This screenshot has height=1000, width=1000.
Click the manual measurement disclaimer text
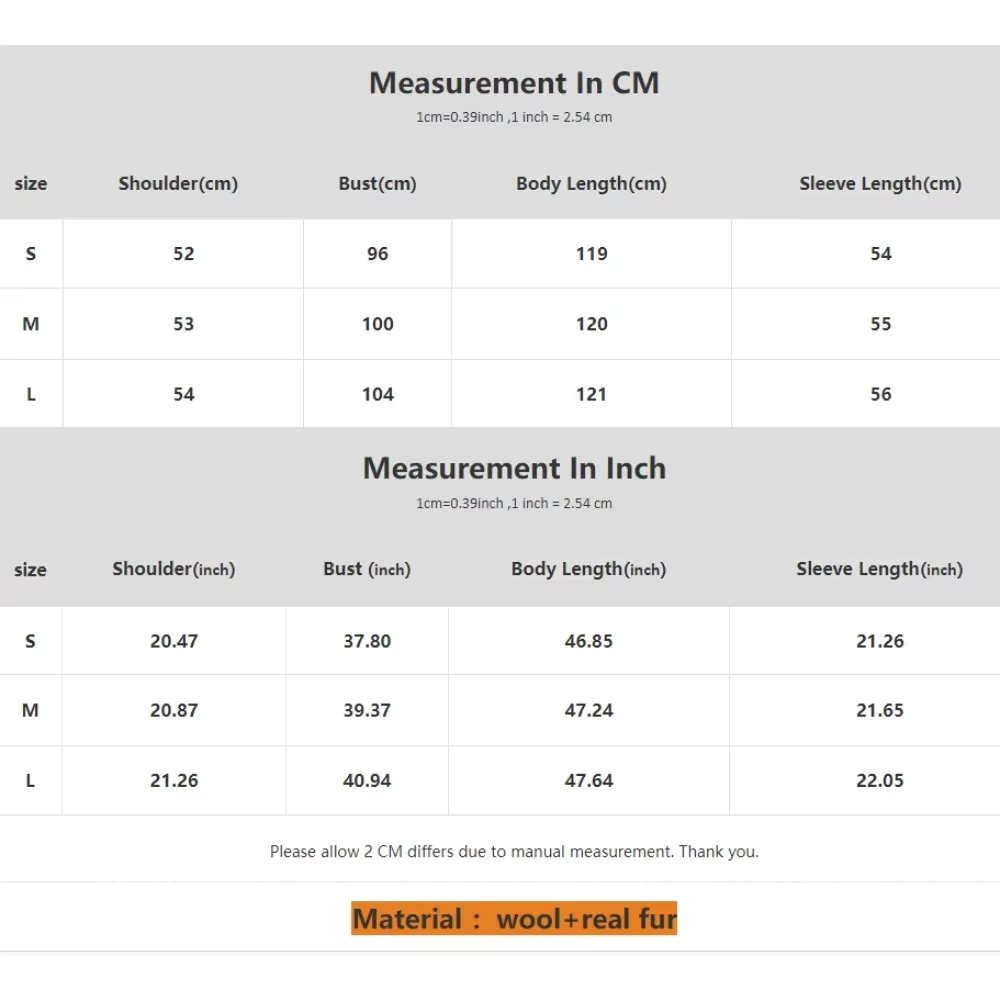point(514,852)
